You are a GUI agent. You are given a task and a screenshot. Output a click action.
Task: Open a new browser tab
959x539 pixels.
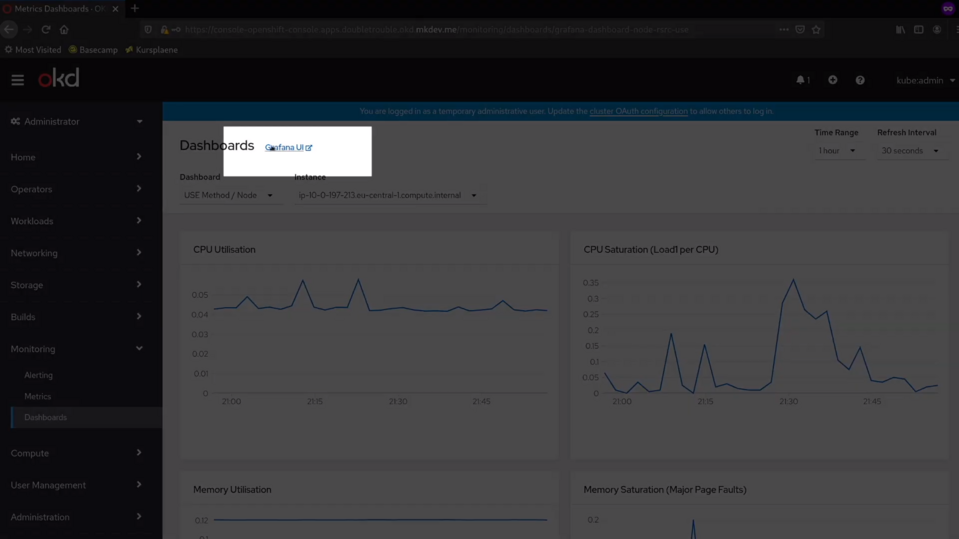coord(135,9)
